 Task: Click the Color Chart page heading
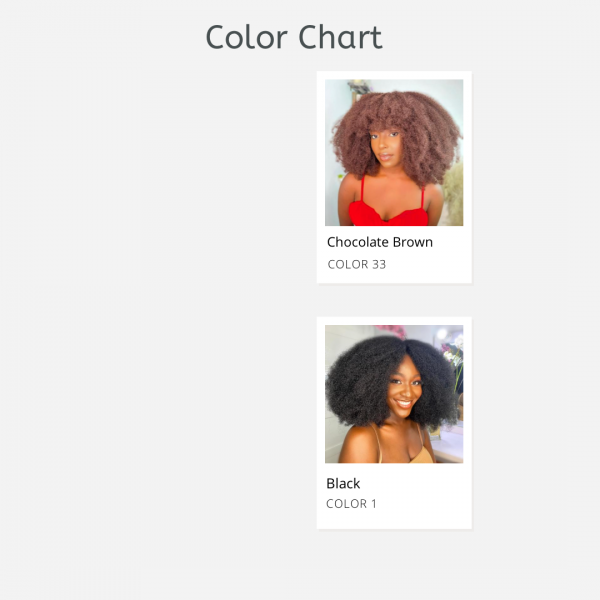click(x=294, y=37)
